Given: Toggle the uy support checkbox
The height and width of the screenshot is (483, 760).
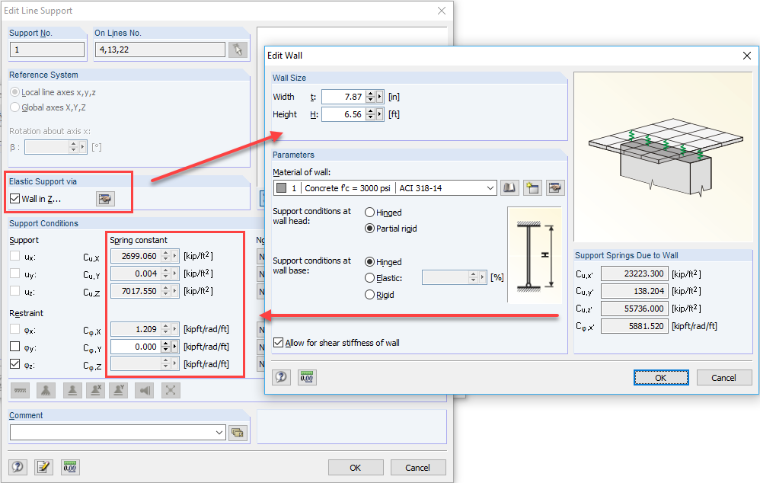Looking at the screenshot, I should coord(15,273).
